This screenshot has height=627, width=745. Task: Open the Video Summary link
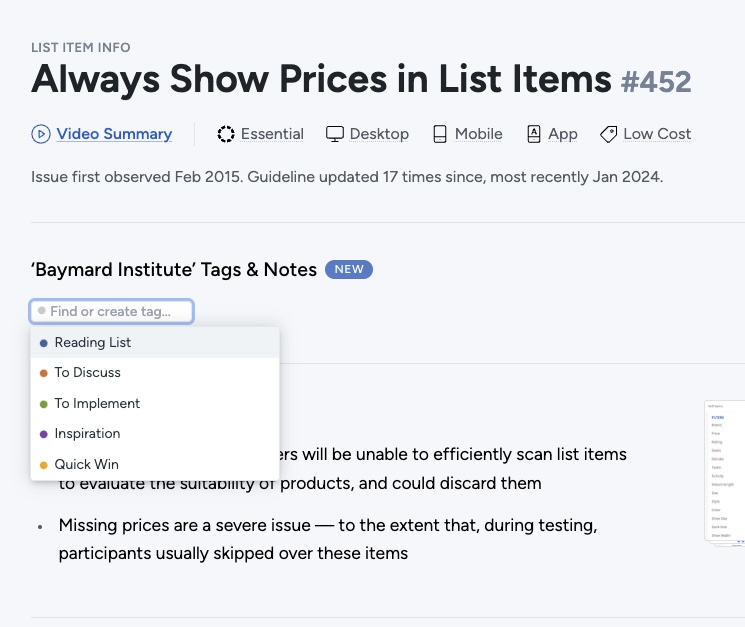point(114,134)
